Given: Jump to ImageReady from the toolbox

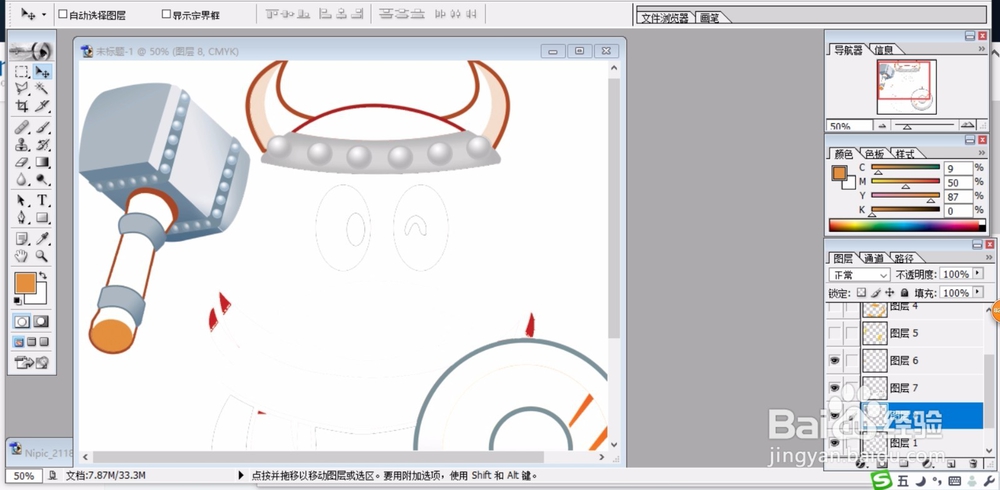Looking at the screenshot, I should coord(32,363).
